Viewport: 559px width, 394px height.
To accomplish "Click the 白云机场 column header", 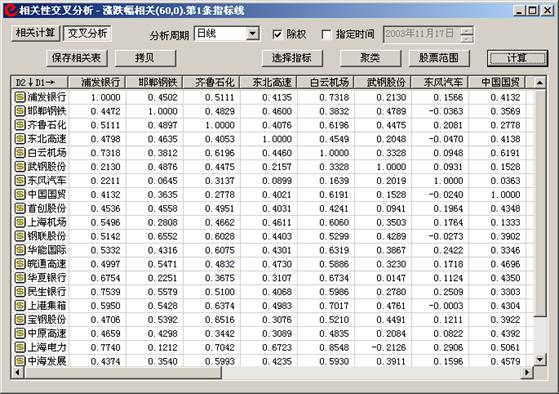I will pyautogui.click(x=325, y=82).
